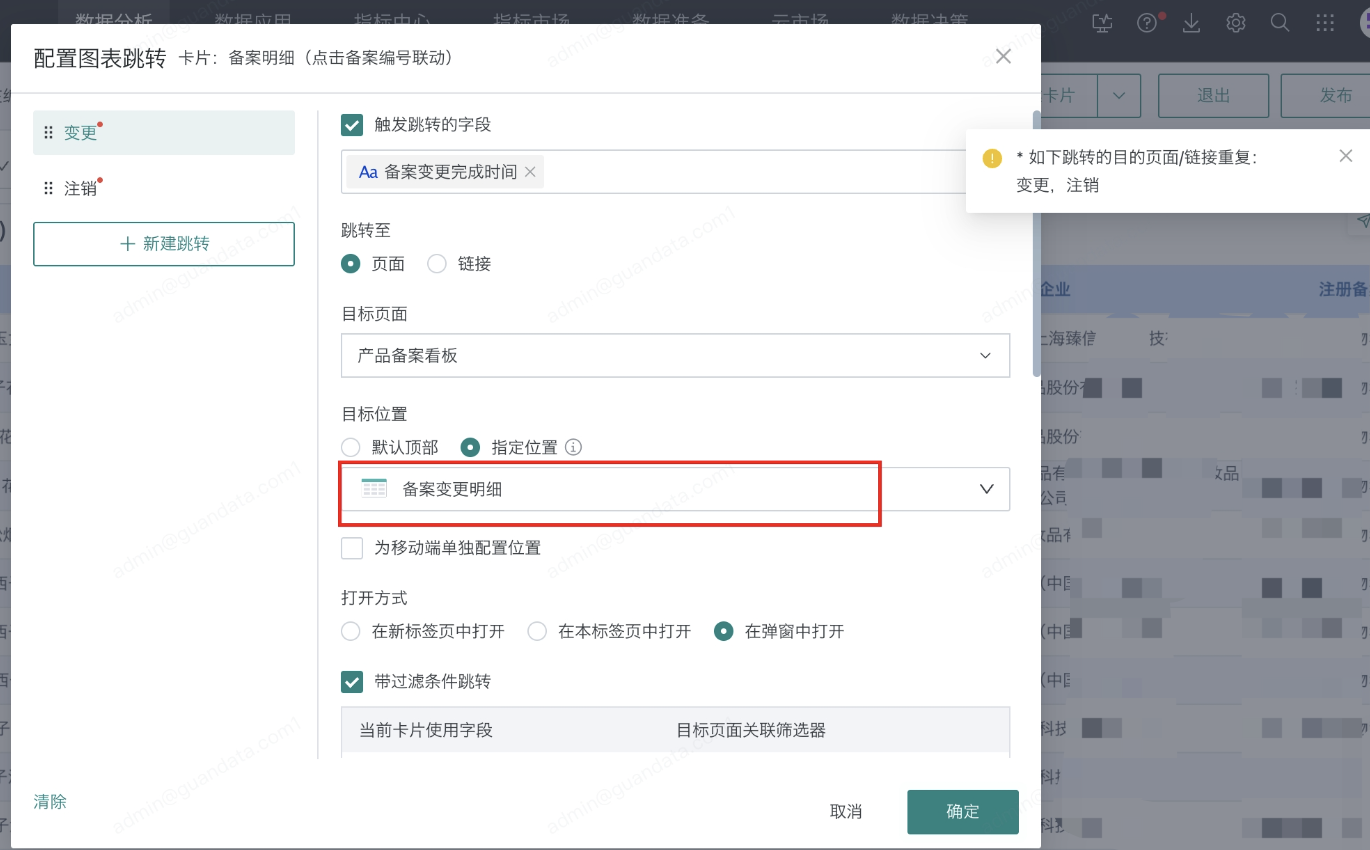This screenshot has width=1370, height=850.
Task: Select 在本标签页中打开 open mode
Action: (x=538, y=631)
